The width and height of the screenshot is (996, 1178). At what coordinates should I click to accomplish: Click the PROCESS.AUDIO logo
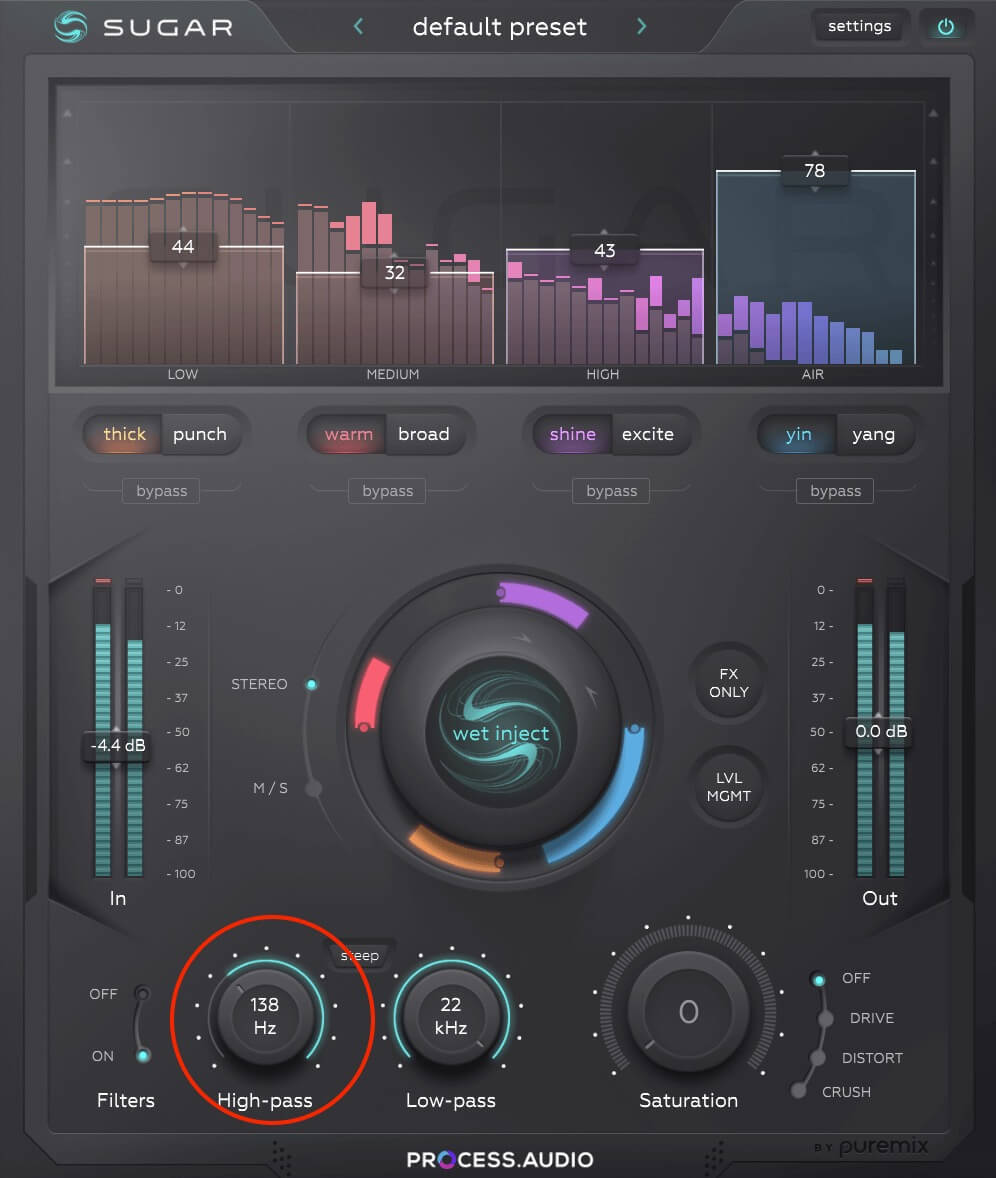tap(500, 1159)
